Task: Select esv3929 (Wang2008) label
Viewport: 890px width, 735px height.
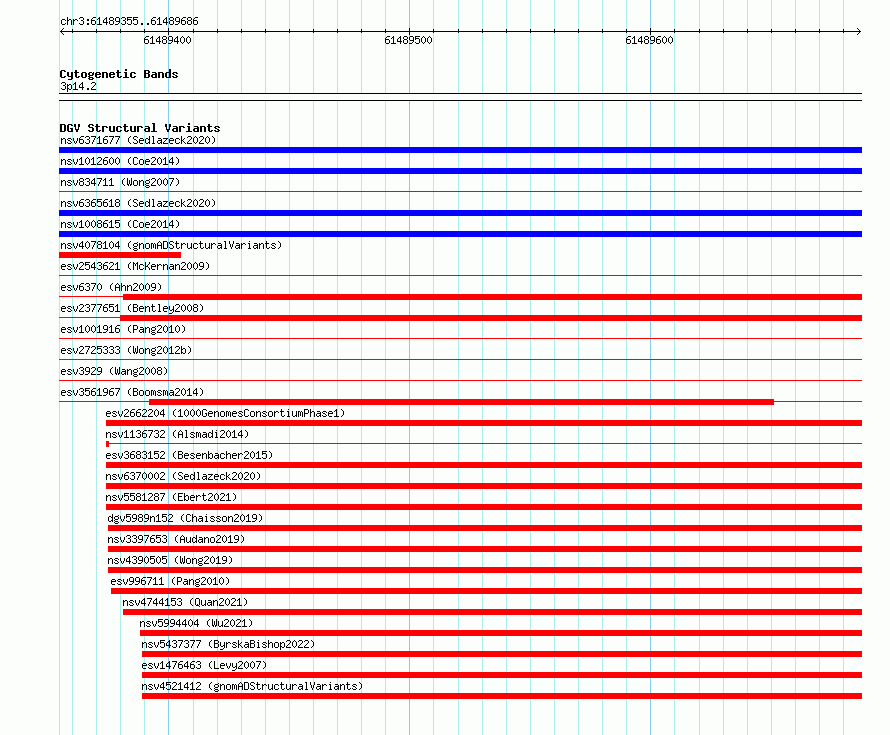Action: tap(114, 371)
